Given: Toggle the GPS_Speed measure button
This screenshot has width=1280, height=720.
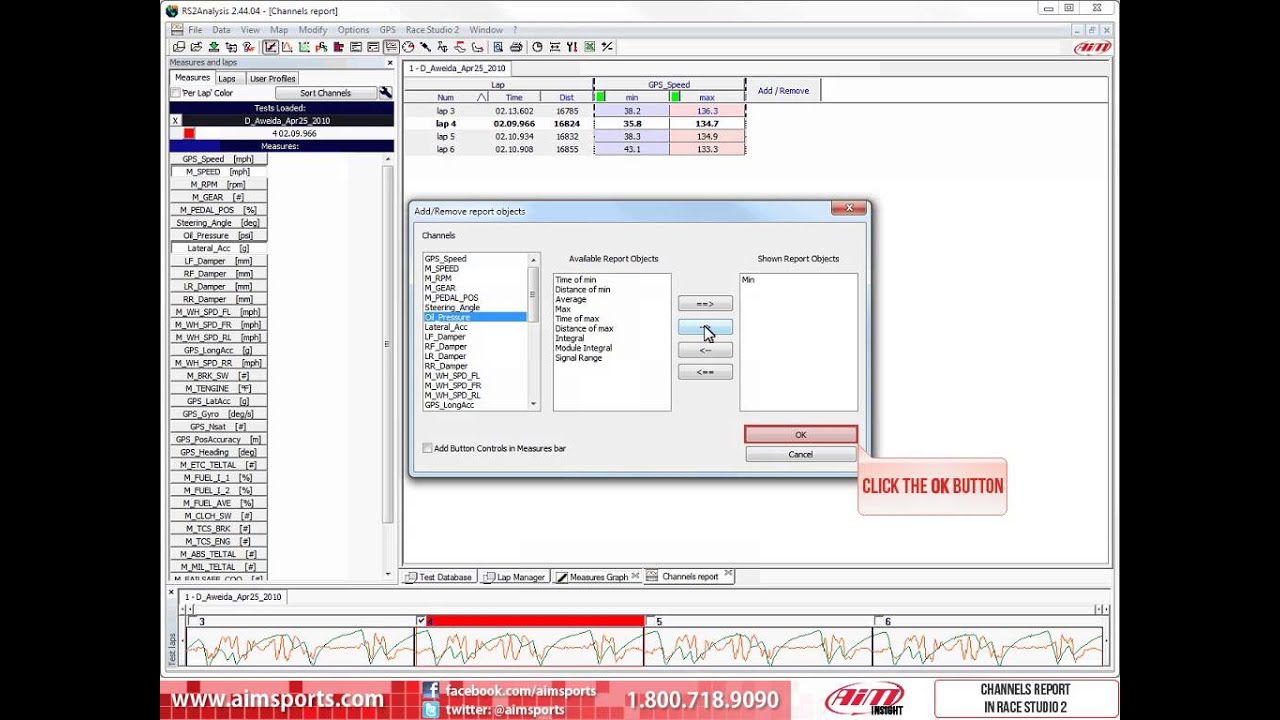Looking at the screenshot, I should click(x=218, y=159).
